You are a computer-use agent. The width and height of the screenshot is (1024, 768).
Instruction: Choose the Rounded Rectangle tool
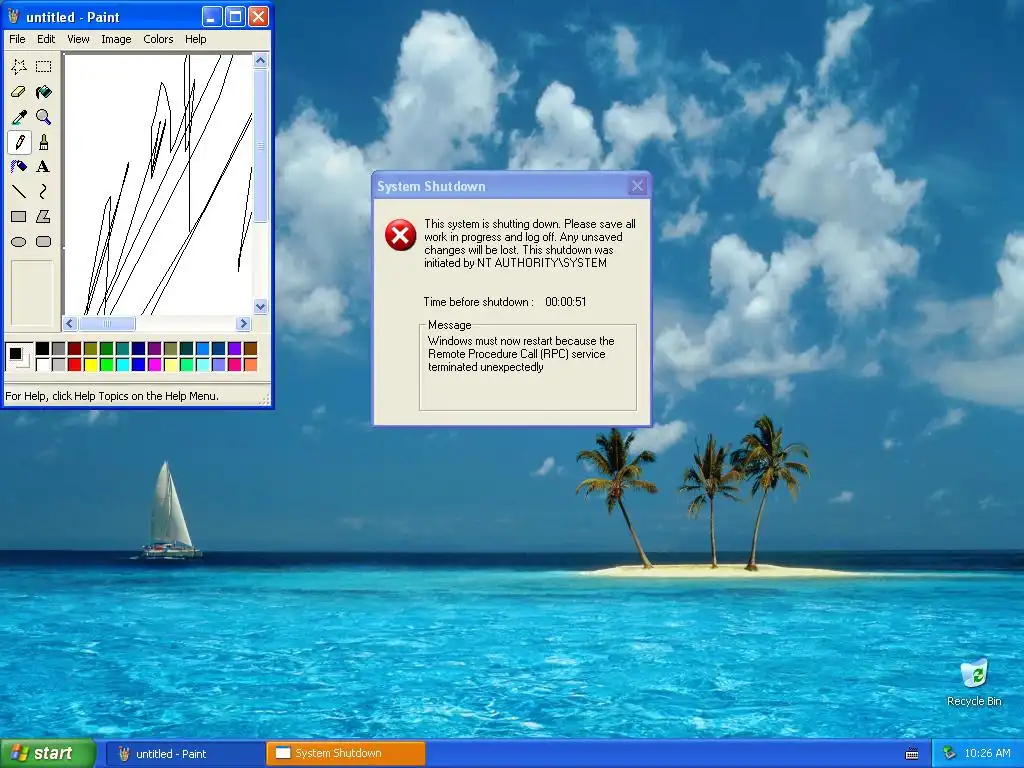point(43,242)
